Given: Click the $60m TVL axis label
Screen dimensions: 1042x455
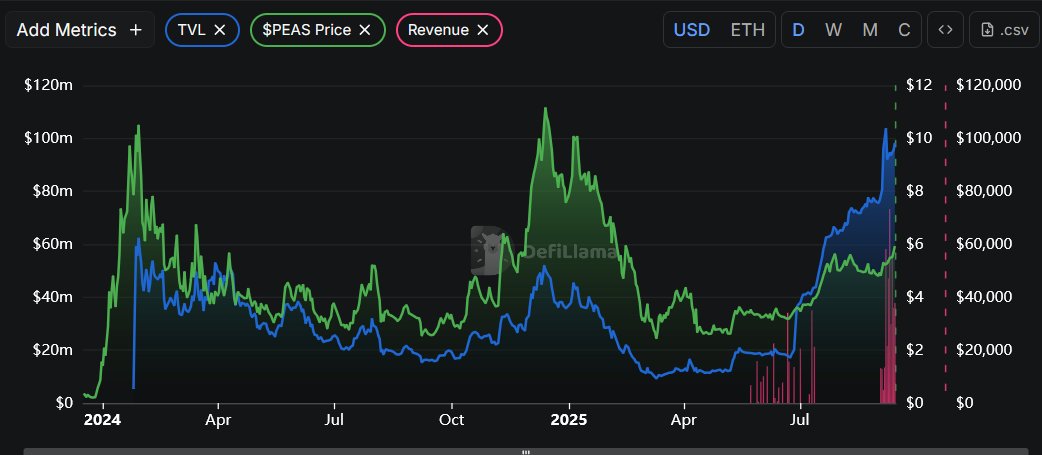Looking at the screenshot, I should point(51,244).
